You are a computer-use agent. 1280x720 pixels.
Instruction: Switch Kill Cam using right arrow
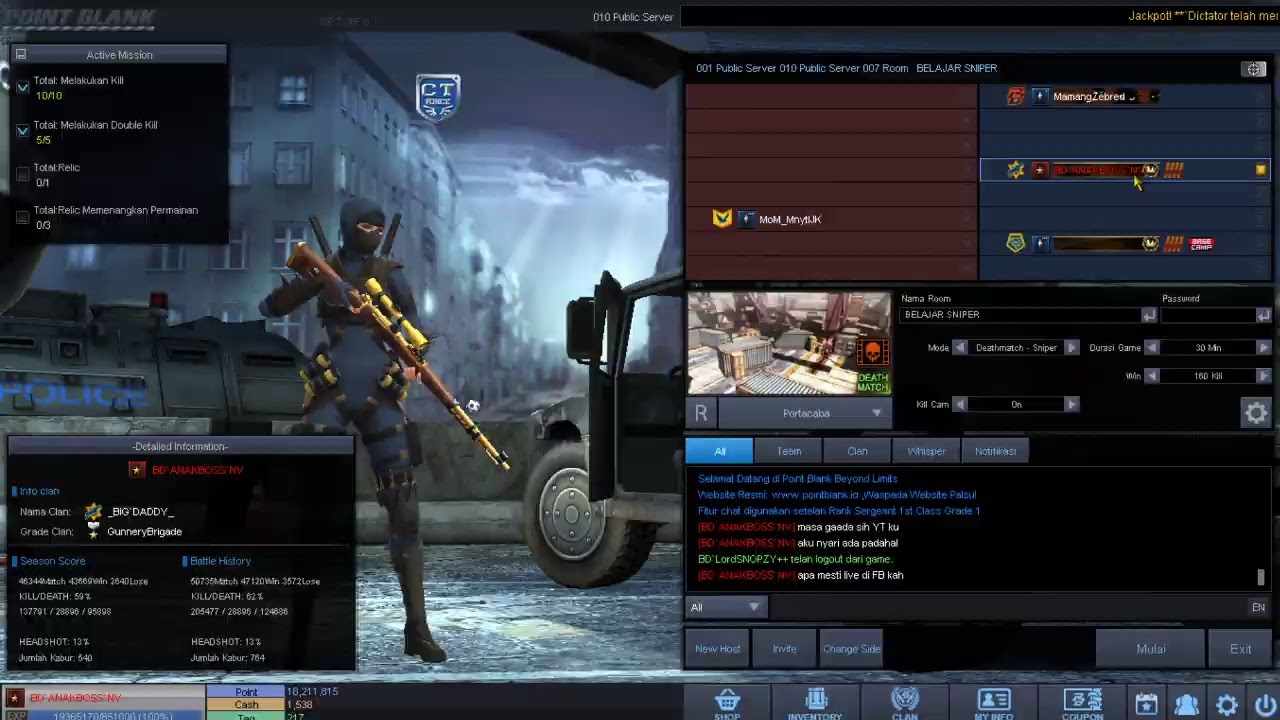click(x=1071, y=404)
